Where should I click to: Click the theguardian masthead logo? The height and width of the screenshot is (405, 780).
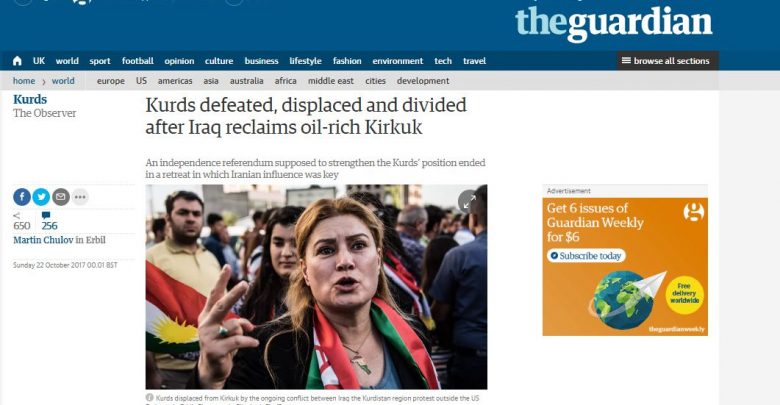pyautogui.click(x=614, y=22)
